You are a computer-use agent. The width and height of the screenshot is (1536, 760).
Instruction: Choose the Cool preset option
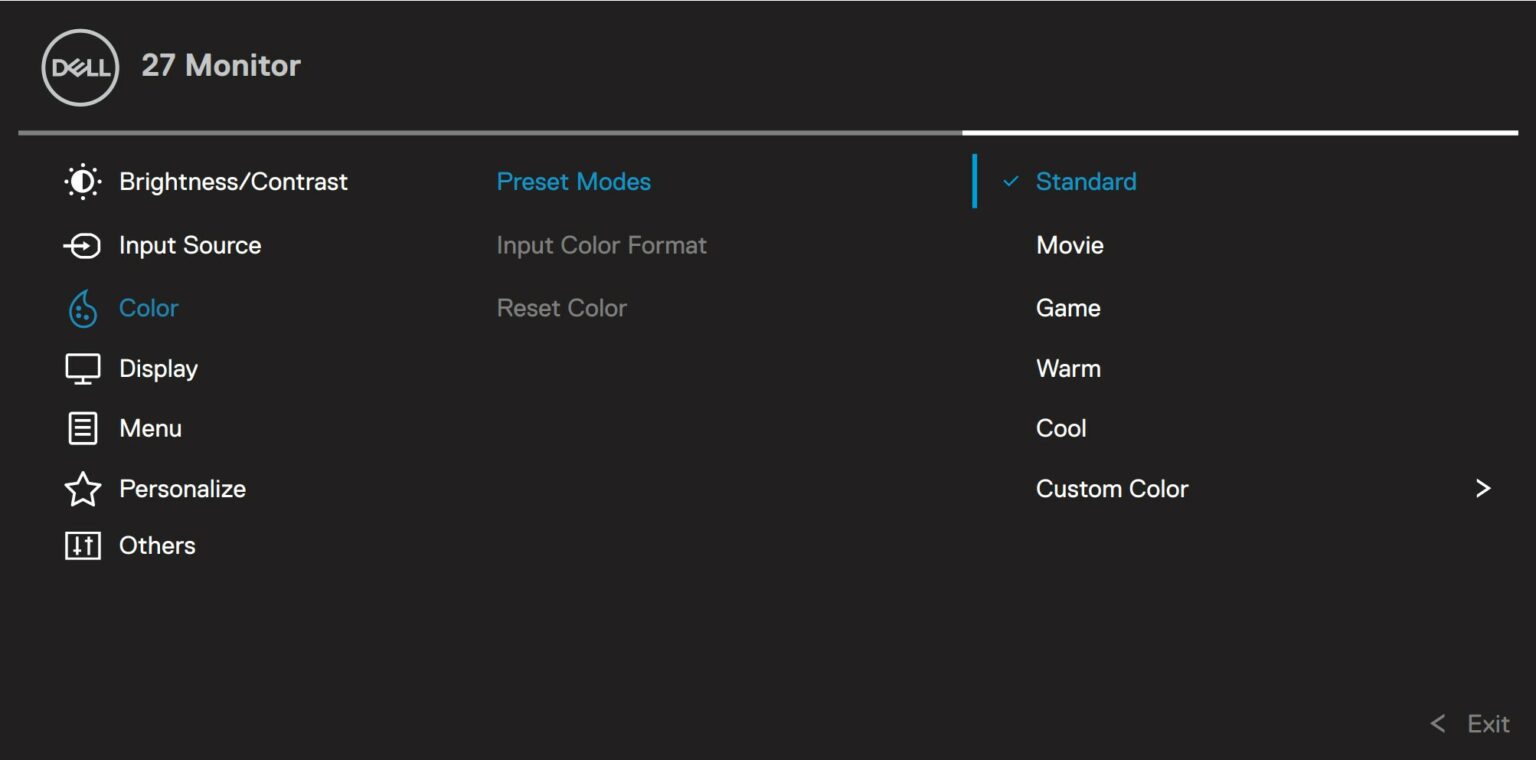(1060, 428)
